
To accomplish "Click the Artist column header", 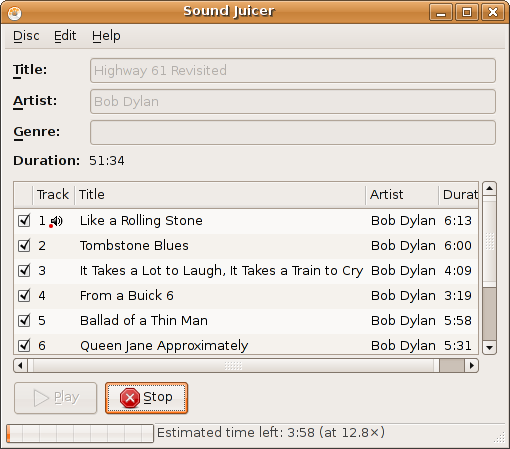I will click(402, 194).
